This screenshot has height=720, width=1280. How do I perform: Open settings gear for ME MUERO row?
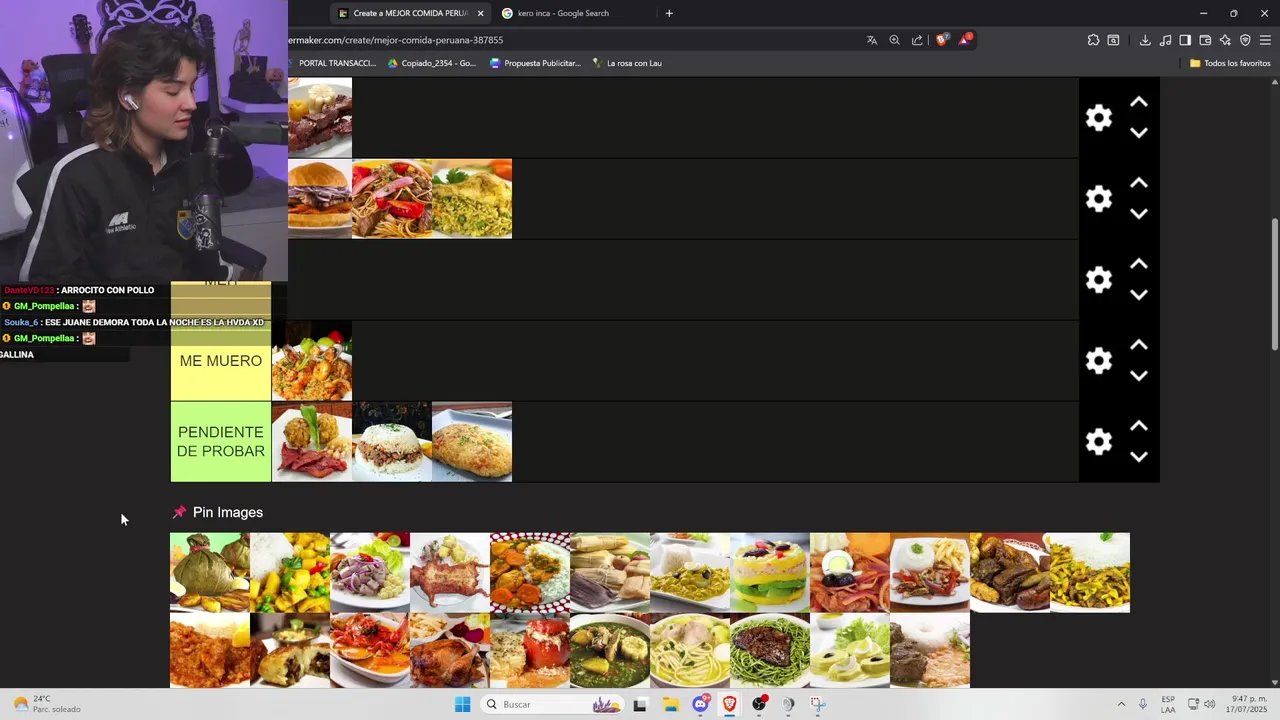tap(1099, 361)
